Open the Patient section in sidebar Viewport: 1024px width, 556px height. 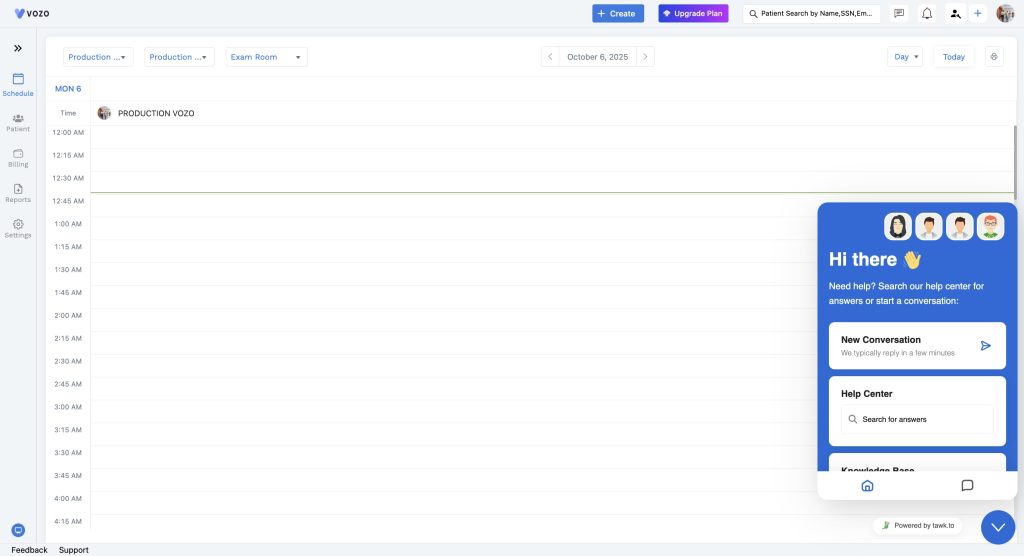tap(18, 122)
